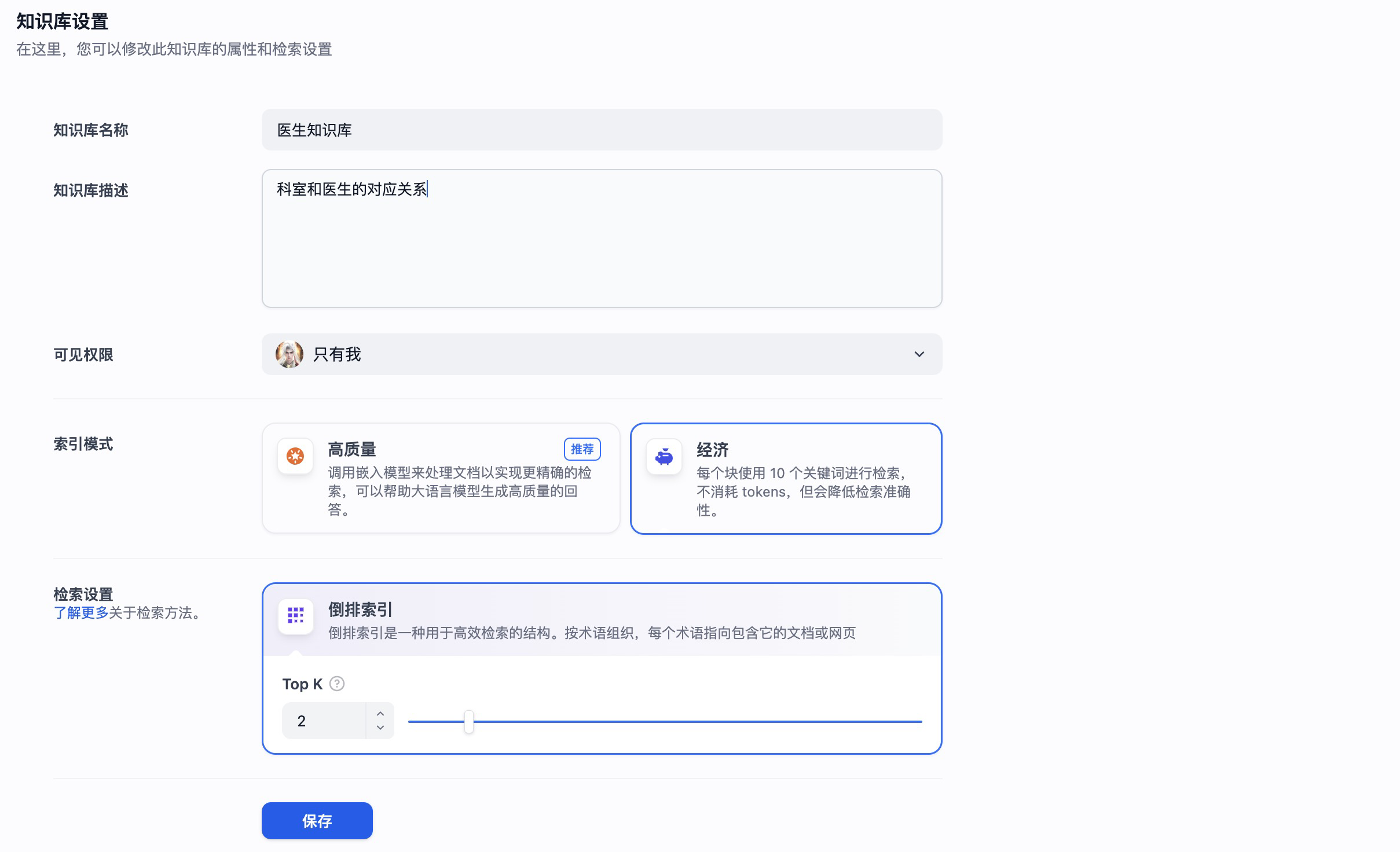Click the inverted index grid icon
Screen dimensions: 1400x852
pos(296,615)
